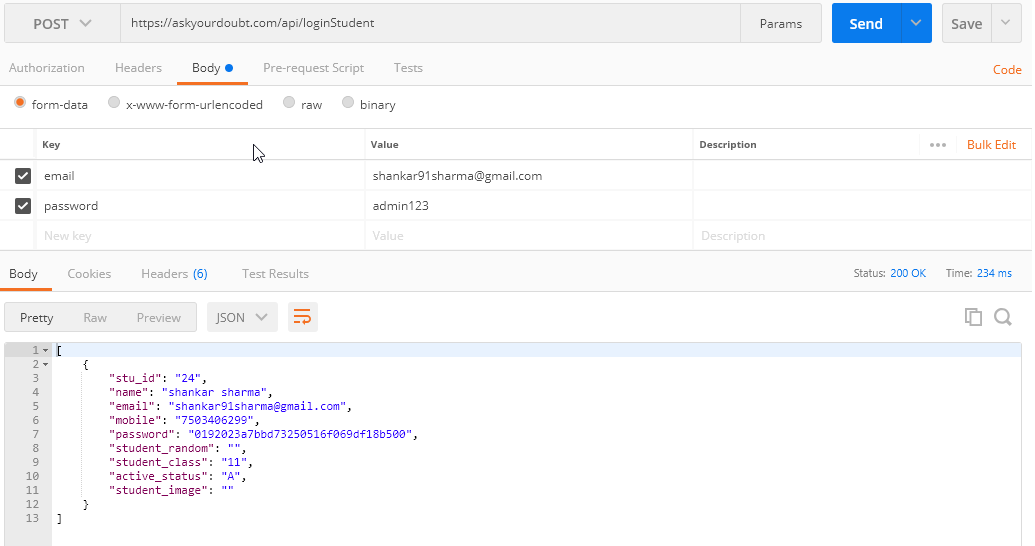Image resolution: width=1035 pixels, height=546 pixels.
Task: Expand the Send button dropdown arrow
Action: pos(916,23)
